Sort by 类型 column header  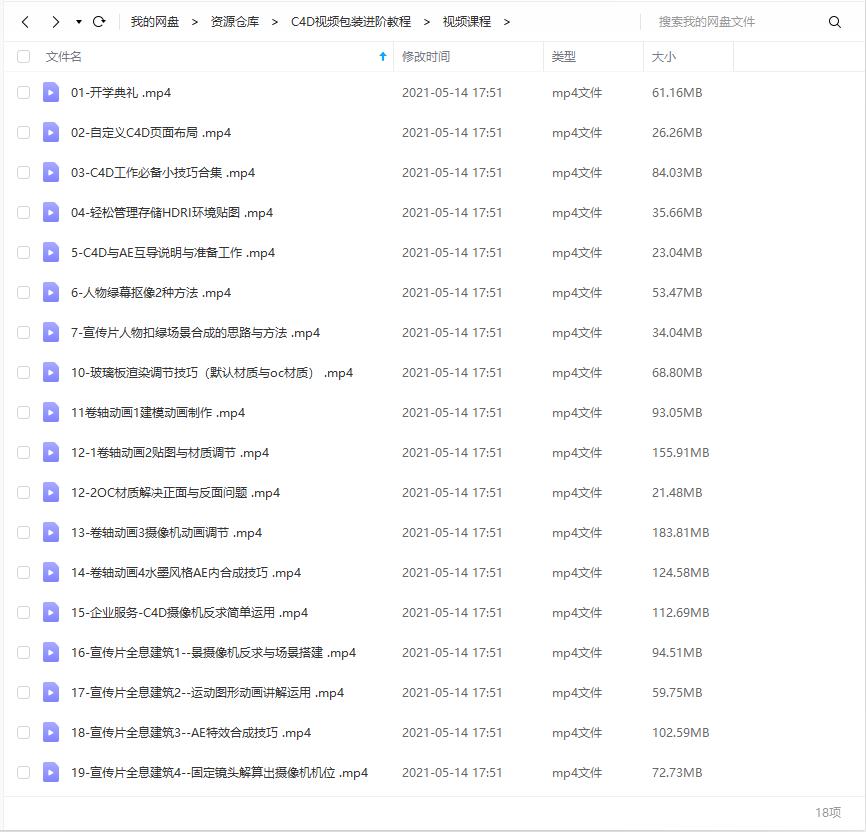[x=564, y=56]
